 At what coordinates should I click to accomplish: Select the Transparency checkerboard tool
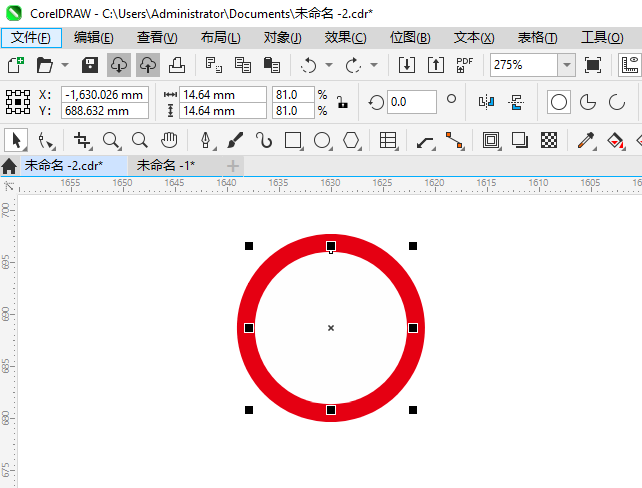click(549, 140)
